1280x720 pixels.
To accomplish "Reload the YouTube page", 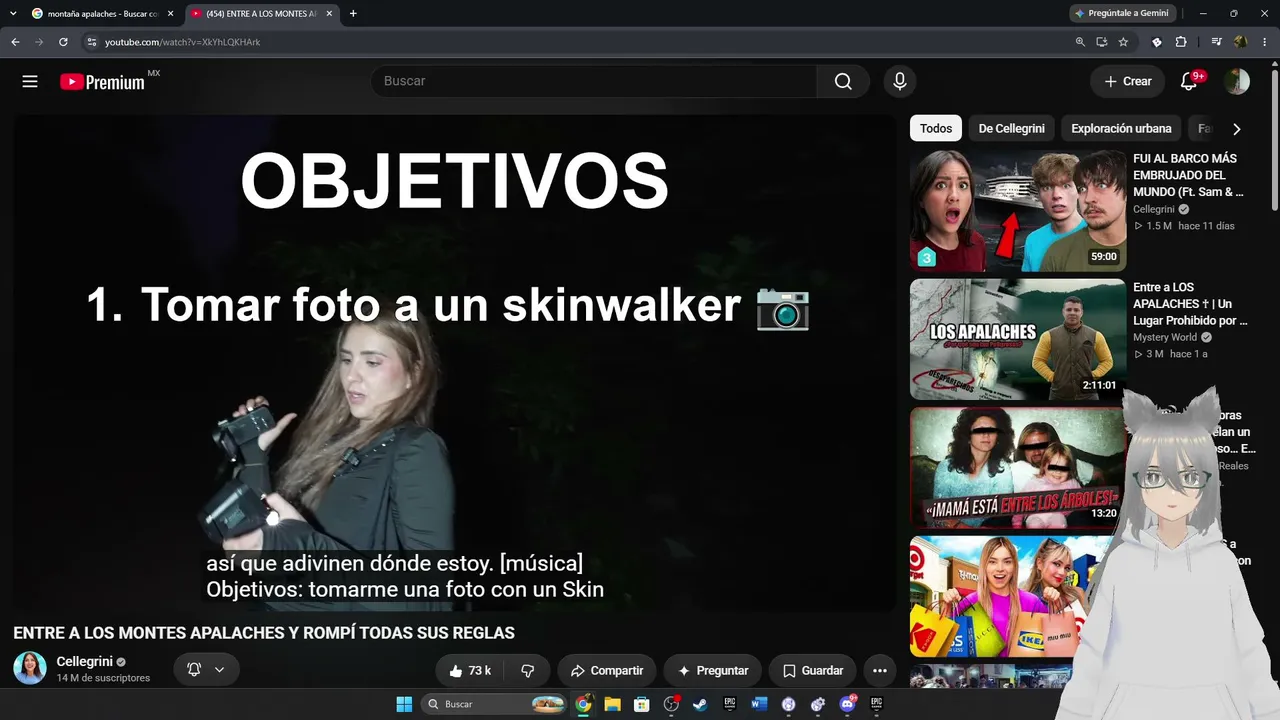I will [x=63, y=42].
